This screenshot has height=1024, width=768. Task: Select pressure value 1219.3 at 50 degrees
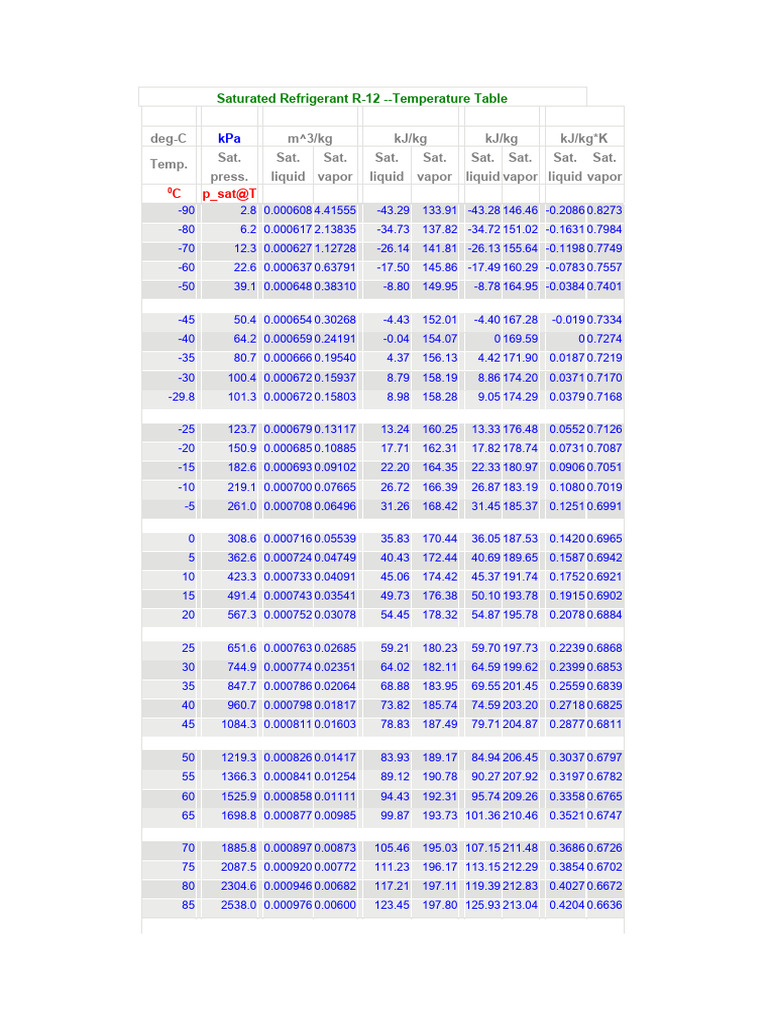(238, 758)
